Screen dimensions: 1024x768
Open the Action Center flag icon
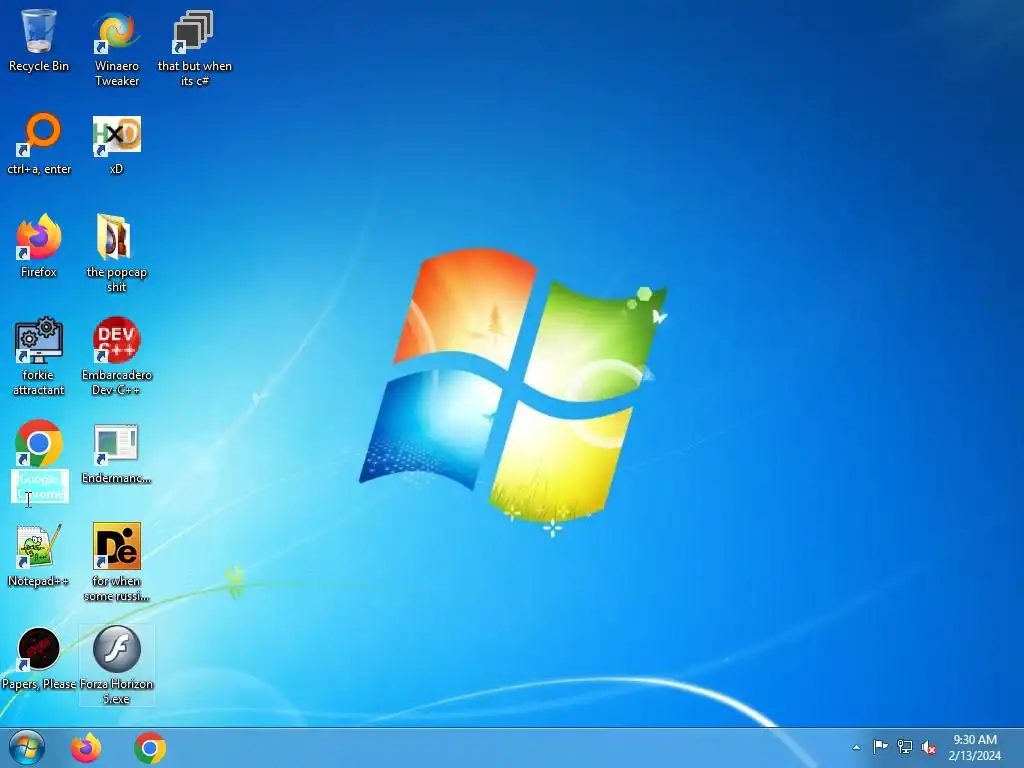point(880,746)
